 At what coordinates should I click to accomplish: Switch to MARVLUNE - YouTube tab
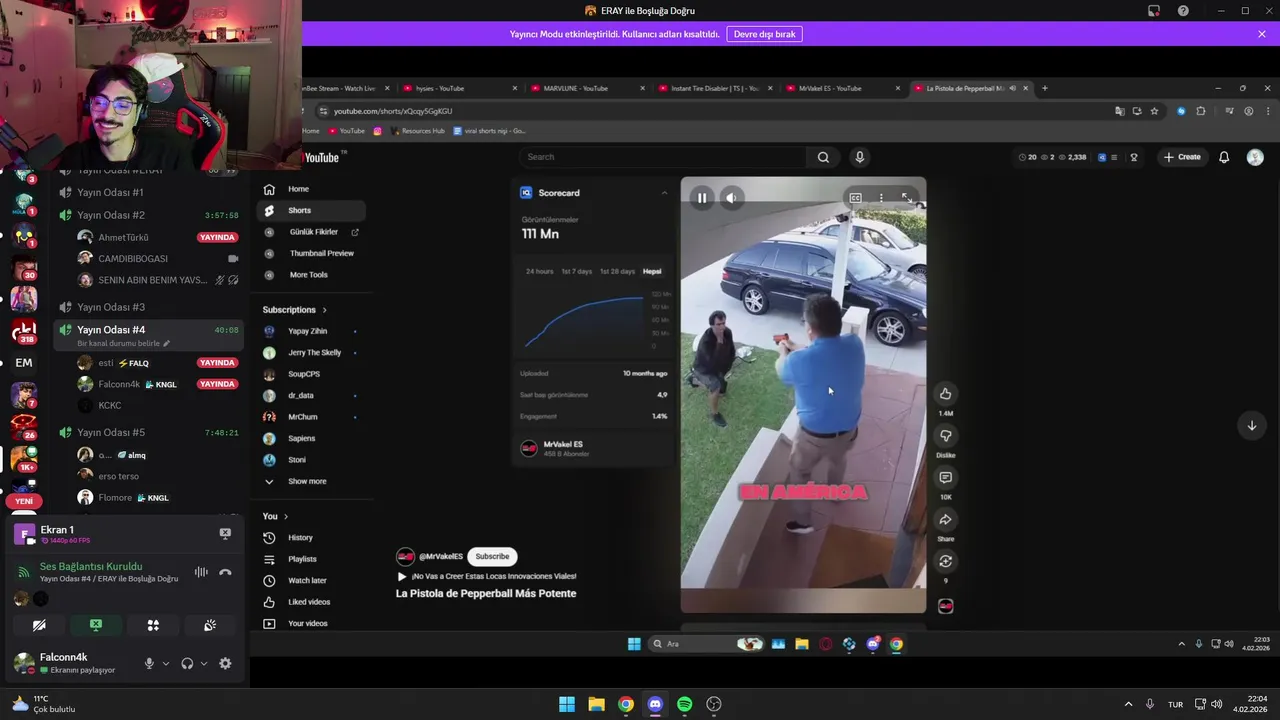(x=587, y=88)
